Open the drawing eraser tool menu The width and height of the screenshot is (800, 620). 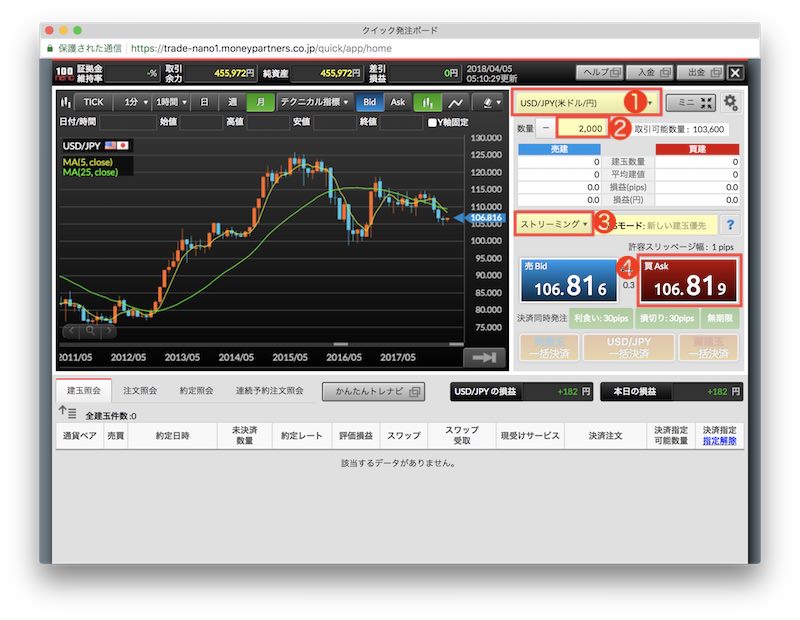click(490, 103)
